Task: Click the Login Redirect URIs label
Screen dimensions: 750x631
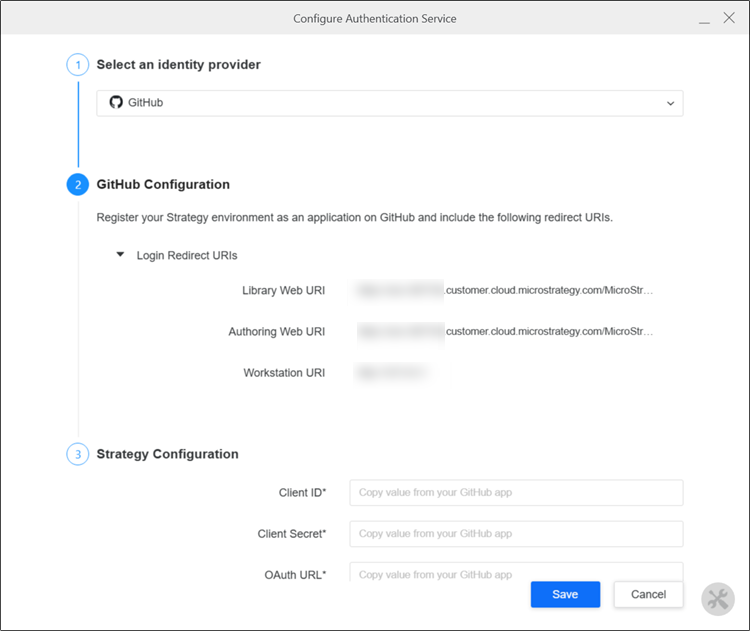Action: 187,255
